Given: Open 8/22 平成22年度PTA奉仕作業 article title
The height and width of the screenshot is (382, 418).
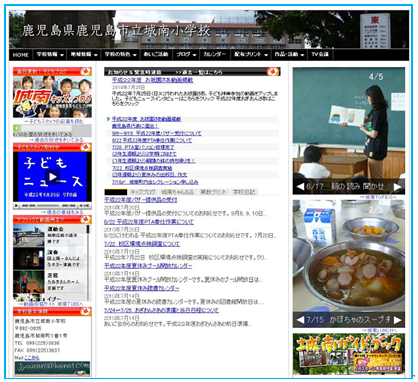Looking at the screenshot, I should click(149, 222).
